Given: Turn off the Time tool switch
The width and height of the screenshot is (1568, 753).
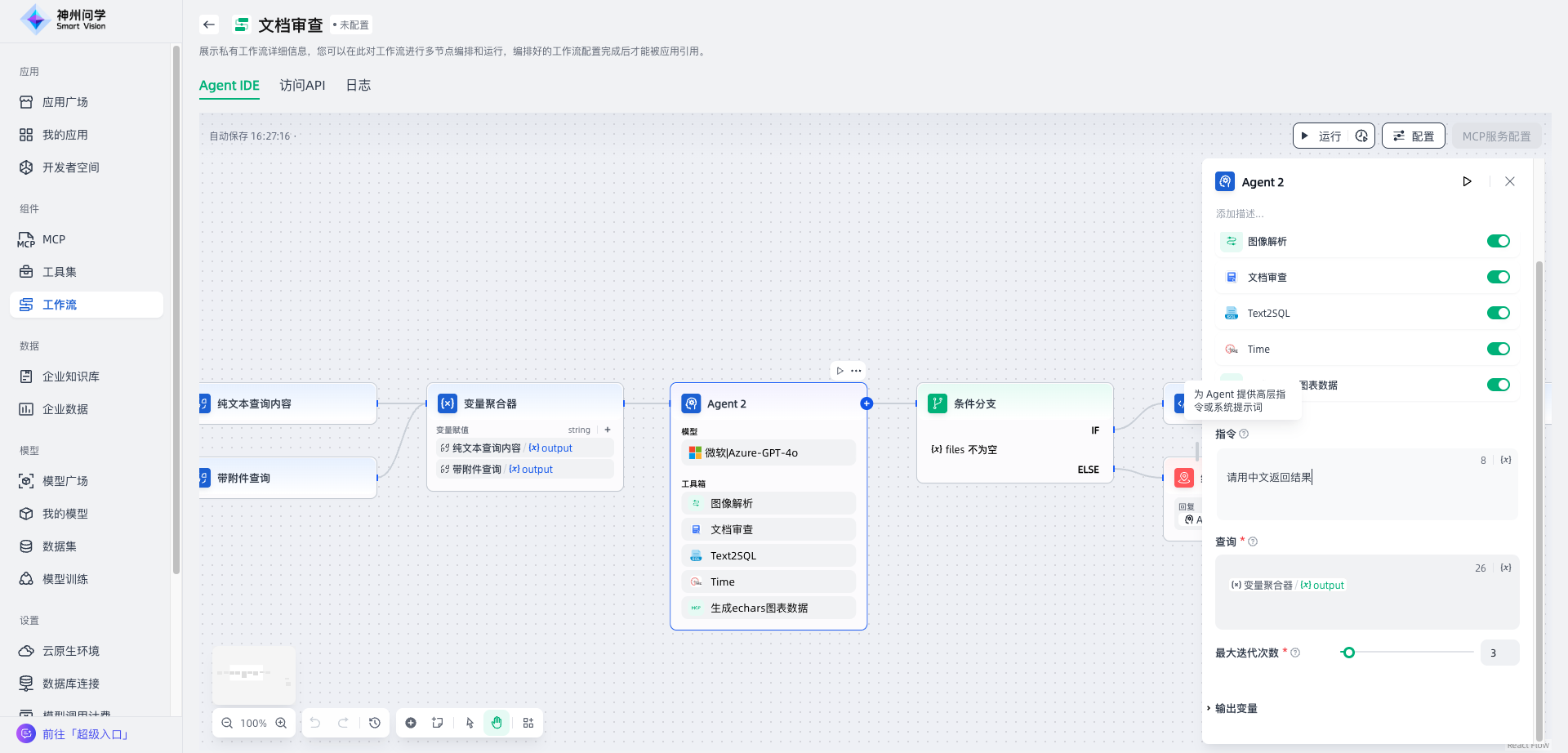Looking at the screenshot, I should click(1498, 349).
